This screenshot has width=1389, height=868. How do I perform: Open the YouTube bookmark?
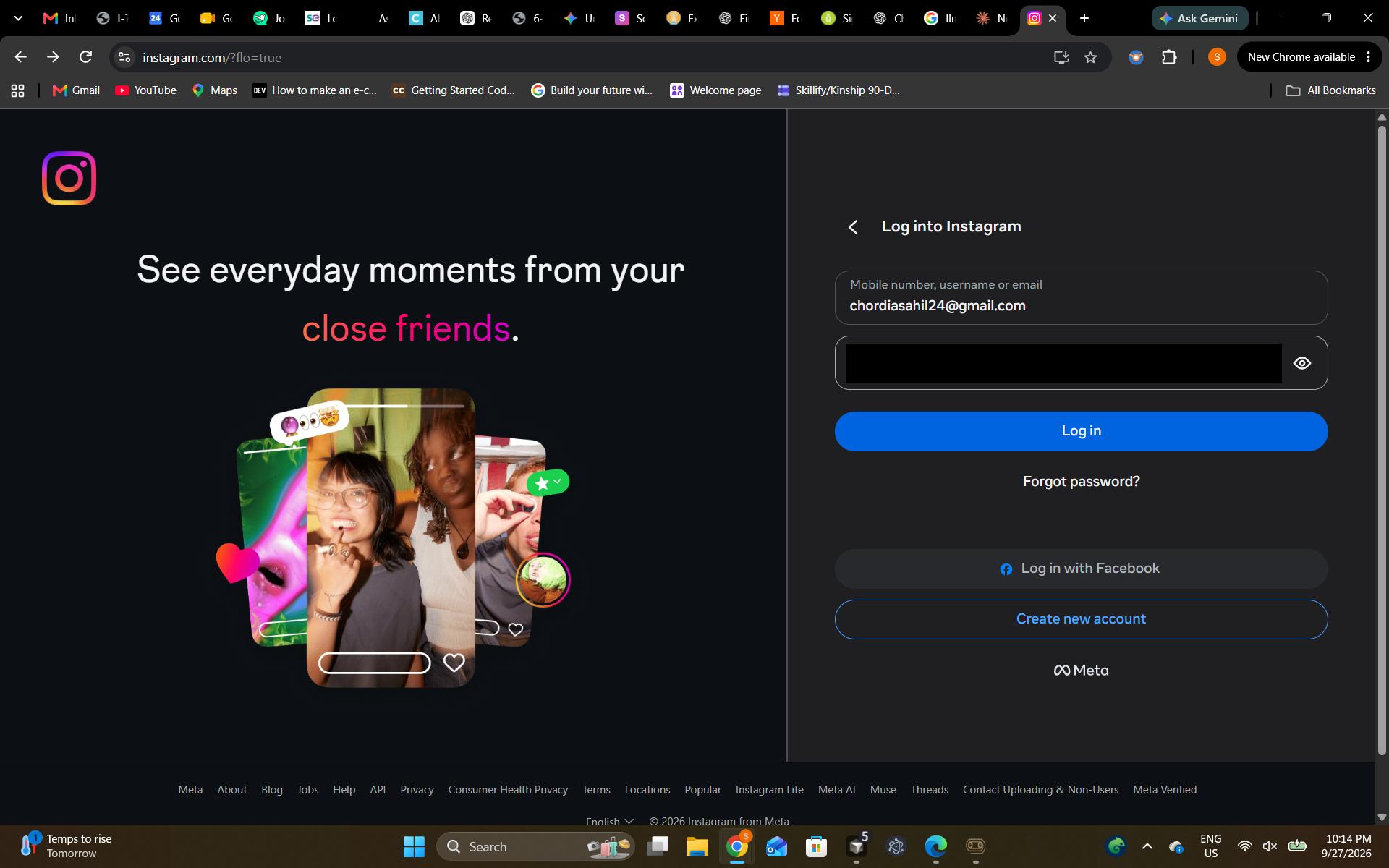coord(145,90)
